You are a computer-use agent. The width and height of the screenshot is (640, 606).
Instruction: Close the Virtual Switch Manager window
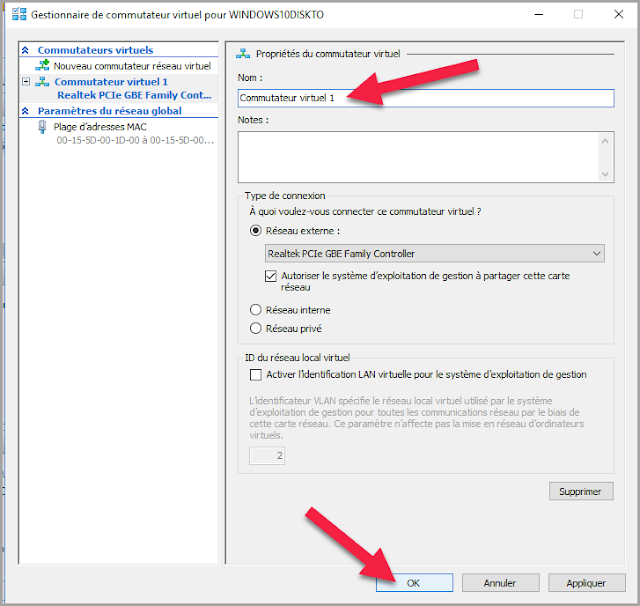pos(618,14)
